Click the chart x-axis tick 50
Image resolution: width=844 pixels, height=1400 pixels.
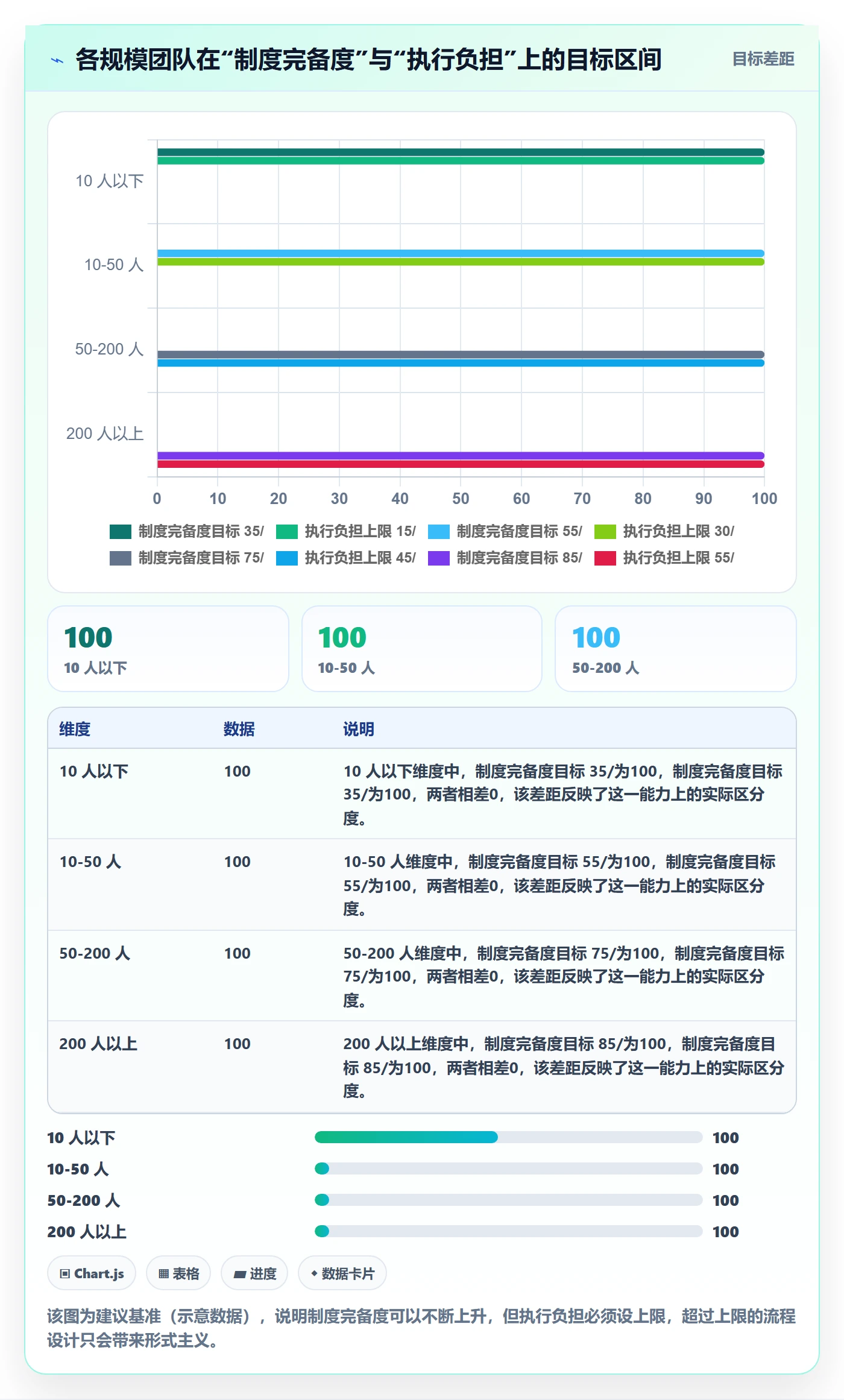click(461, 499)
